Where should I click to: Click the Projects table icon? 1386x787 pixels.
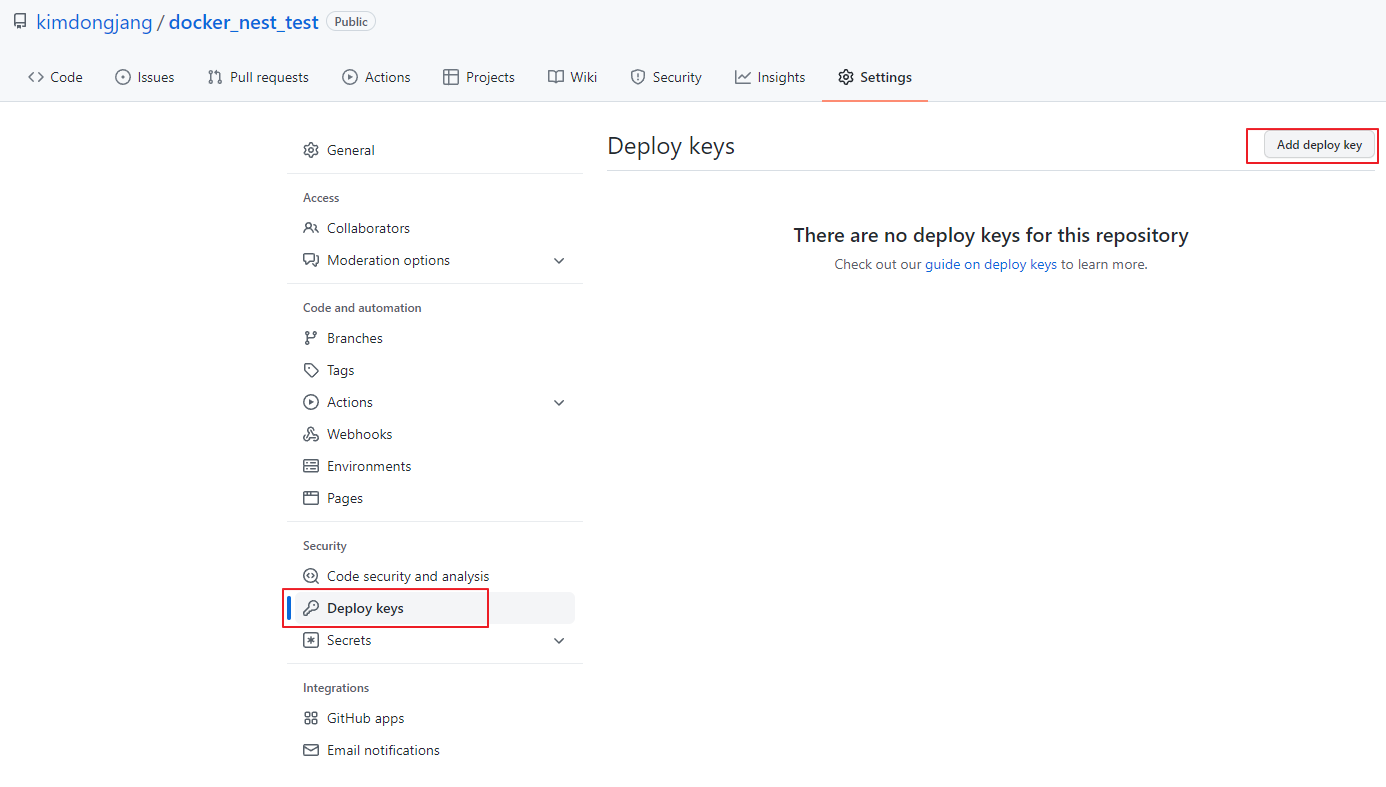[x=451, y=77]
